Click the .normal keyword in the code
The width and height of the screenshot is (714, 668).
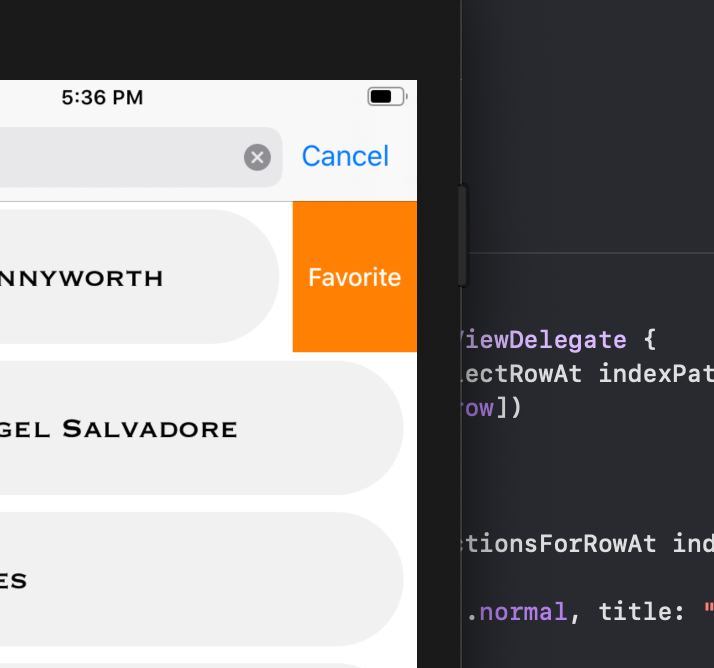(522, 611)
